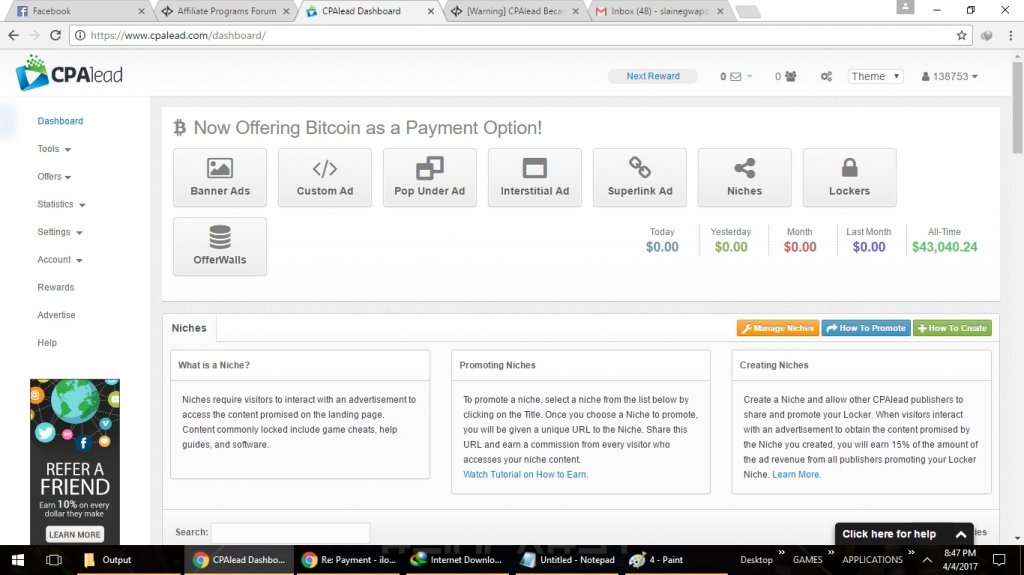Screen dimensions: 1024x575
Task: Switch to the Warning CPAlead tab
Action: click(513, 11)
